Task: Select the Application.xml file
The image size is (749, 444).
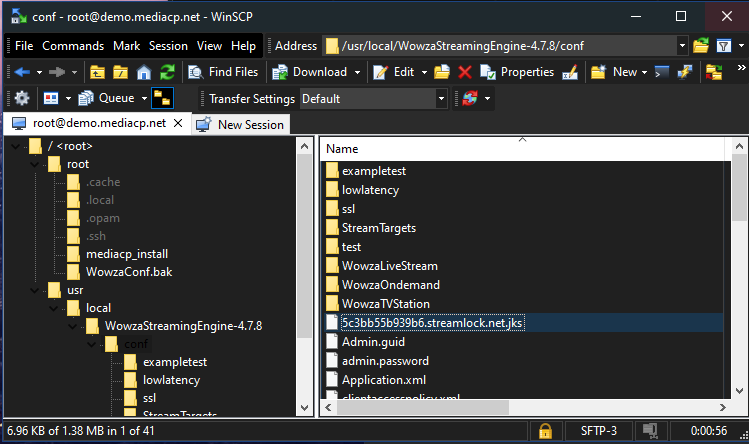Action: tap(384, 380)
